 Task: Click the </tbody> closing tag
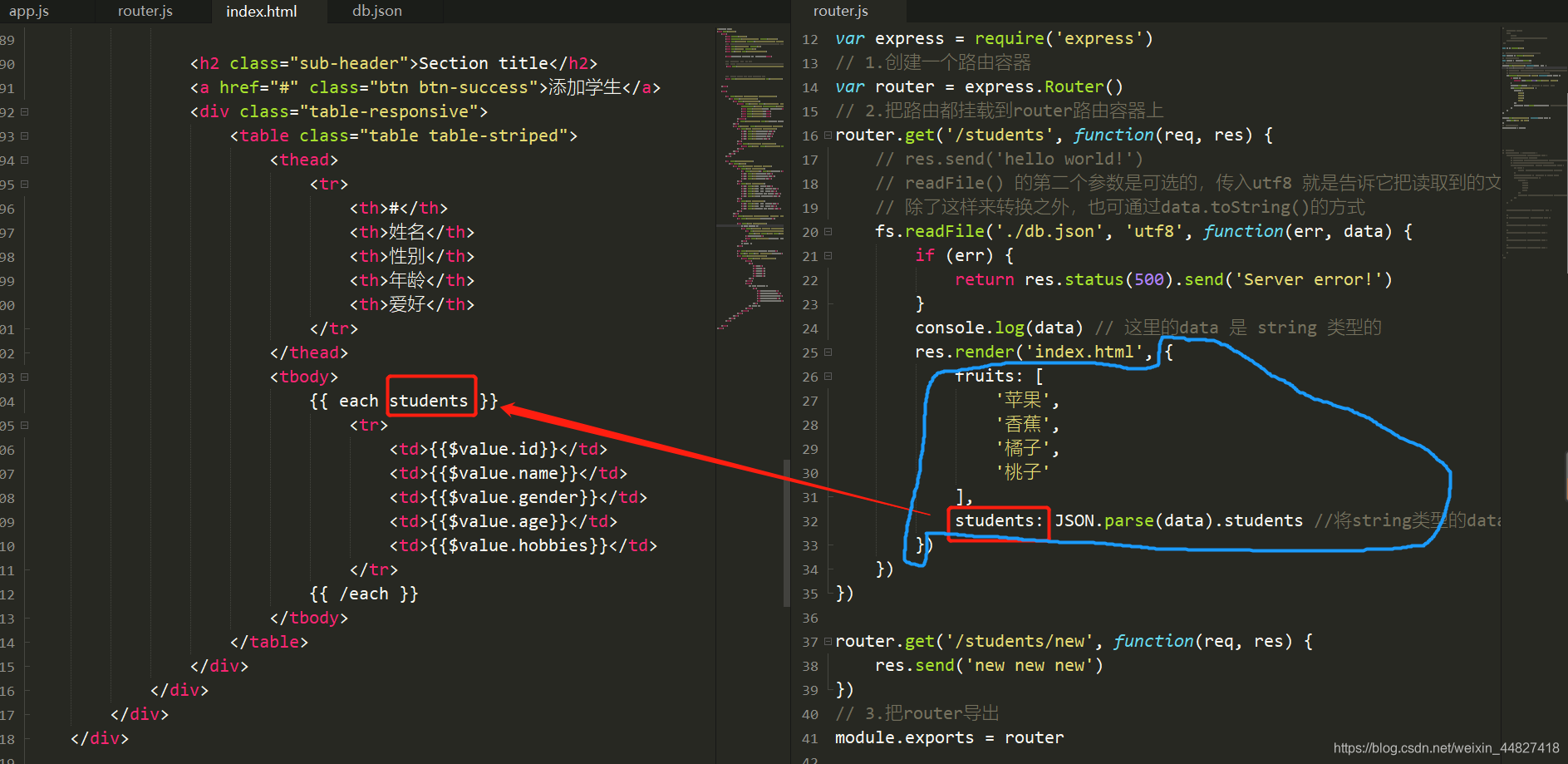click(309, 618)
